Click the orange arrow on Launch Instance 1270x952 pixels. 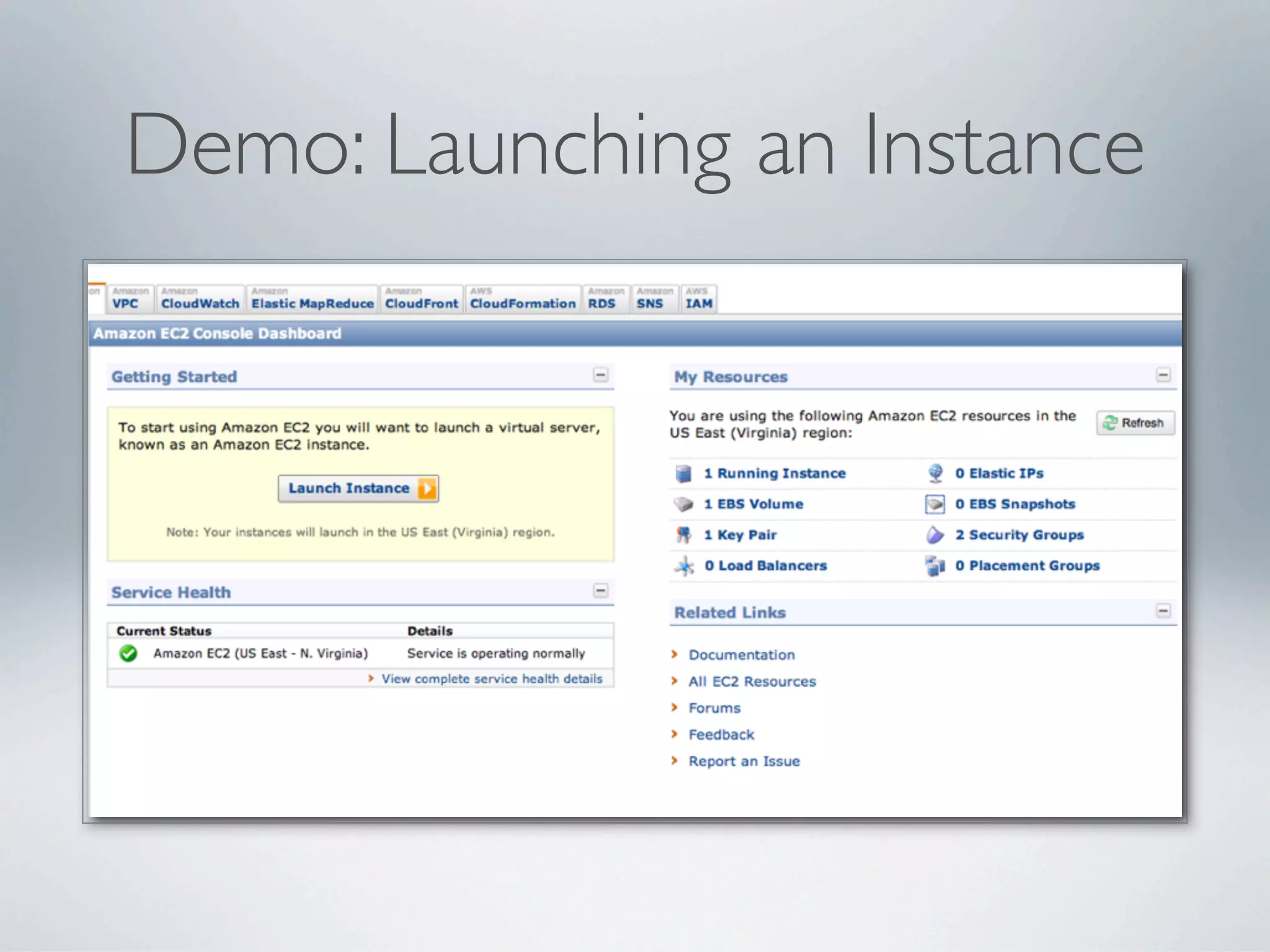click(427, 489)
